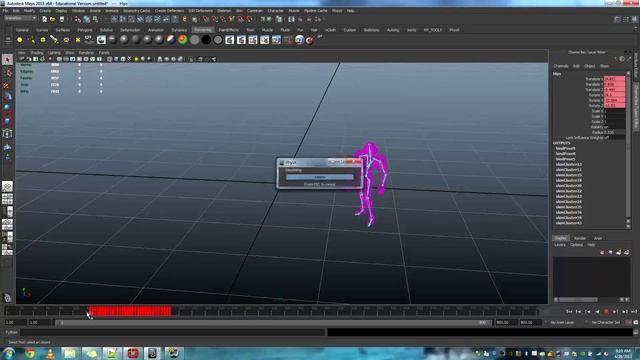Viewport: 640px width, 360px height.
Task: Click the Visibility channel label
Action: coord(596,127)
